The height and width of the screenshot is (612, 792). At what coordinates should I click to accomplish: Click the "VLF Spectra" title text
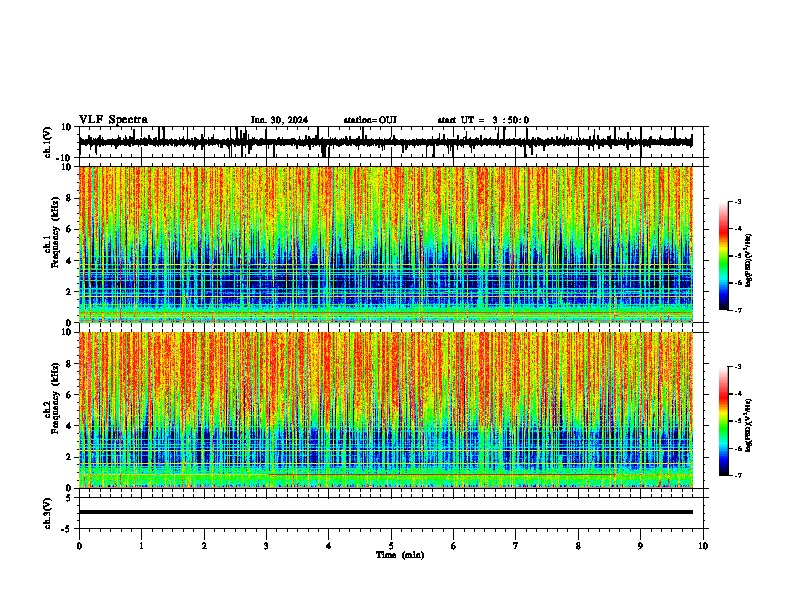click(113, 120)
